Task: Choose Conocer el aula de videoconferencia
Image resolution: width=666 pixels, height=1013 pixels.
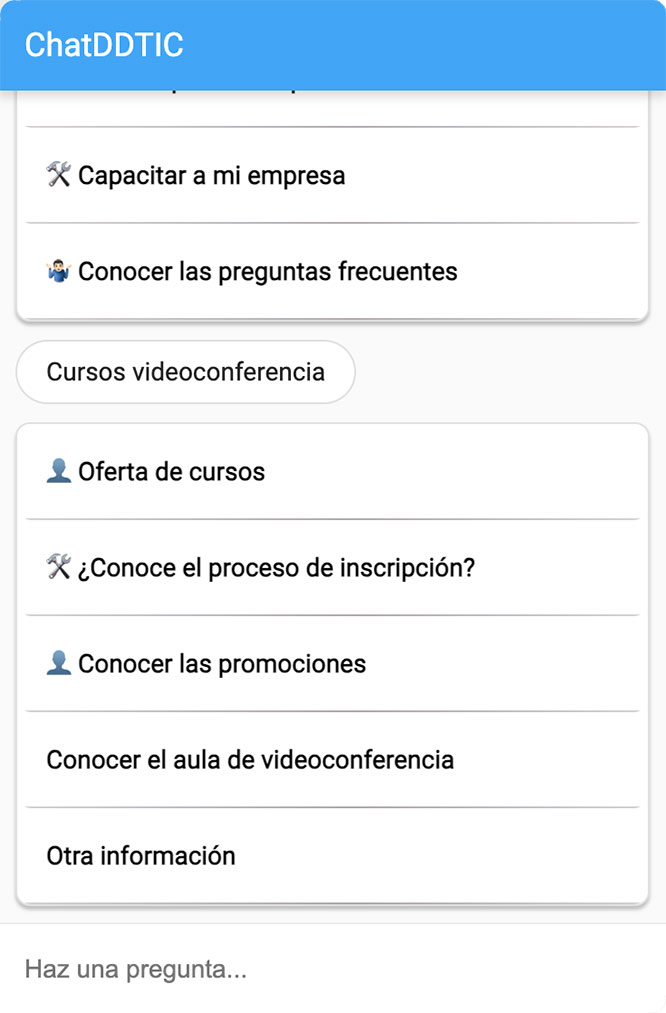Action: [250, 760]
